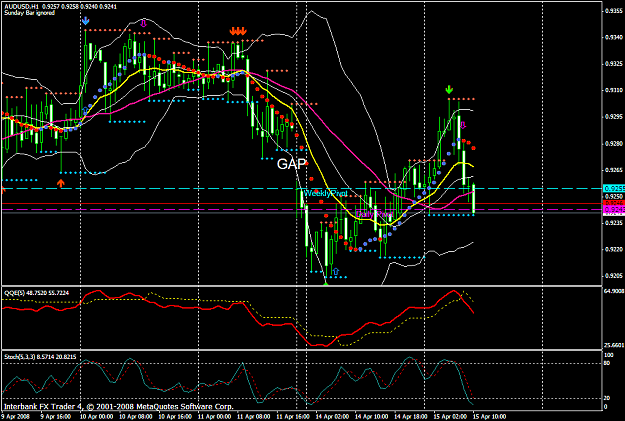
Task: Click the green triangle at the chart bottom edge
Action: [326, 283]
